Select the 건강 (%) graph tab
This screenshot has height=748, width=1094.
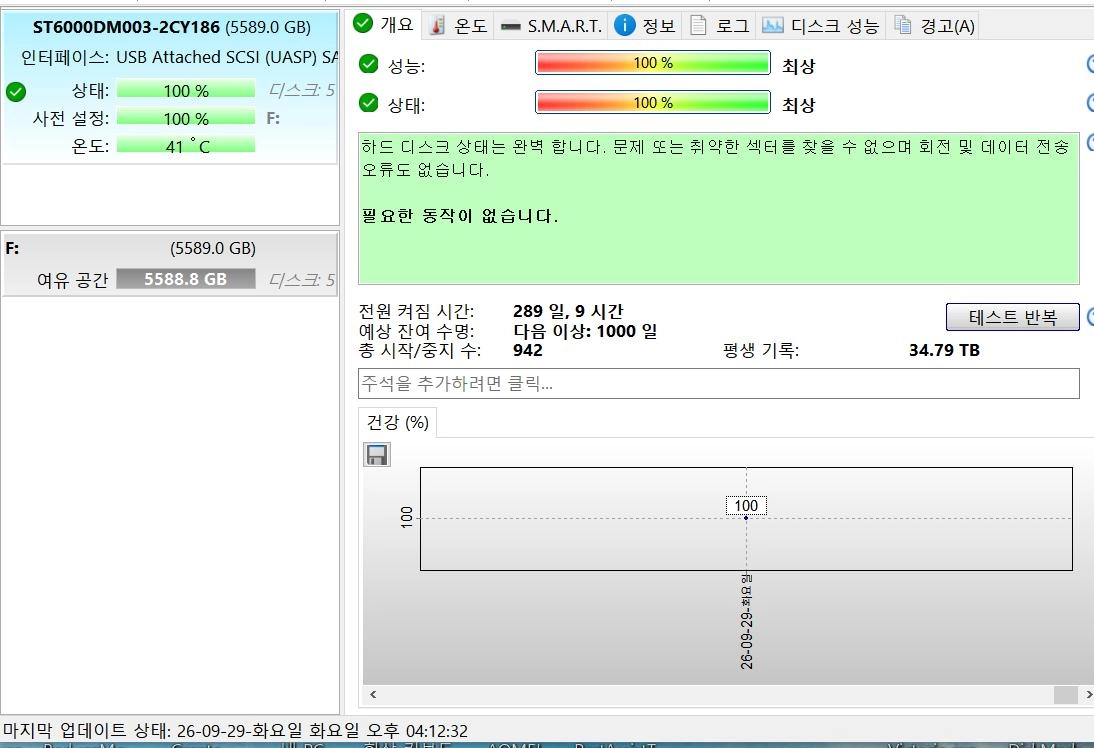tap(398, 422)
